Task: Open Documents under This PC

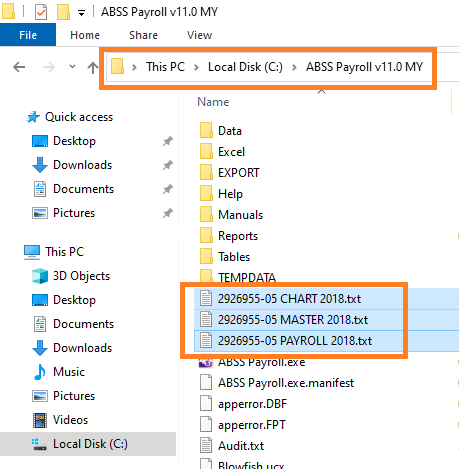Action: pyautogui.click(x=83, y=324)
